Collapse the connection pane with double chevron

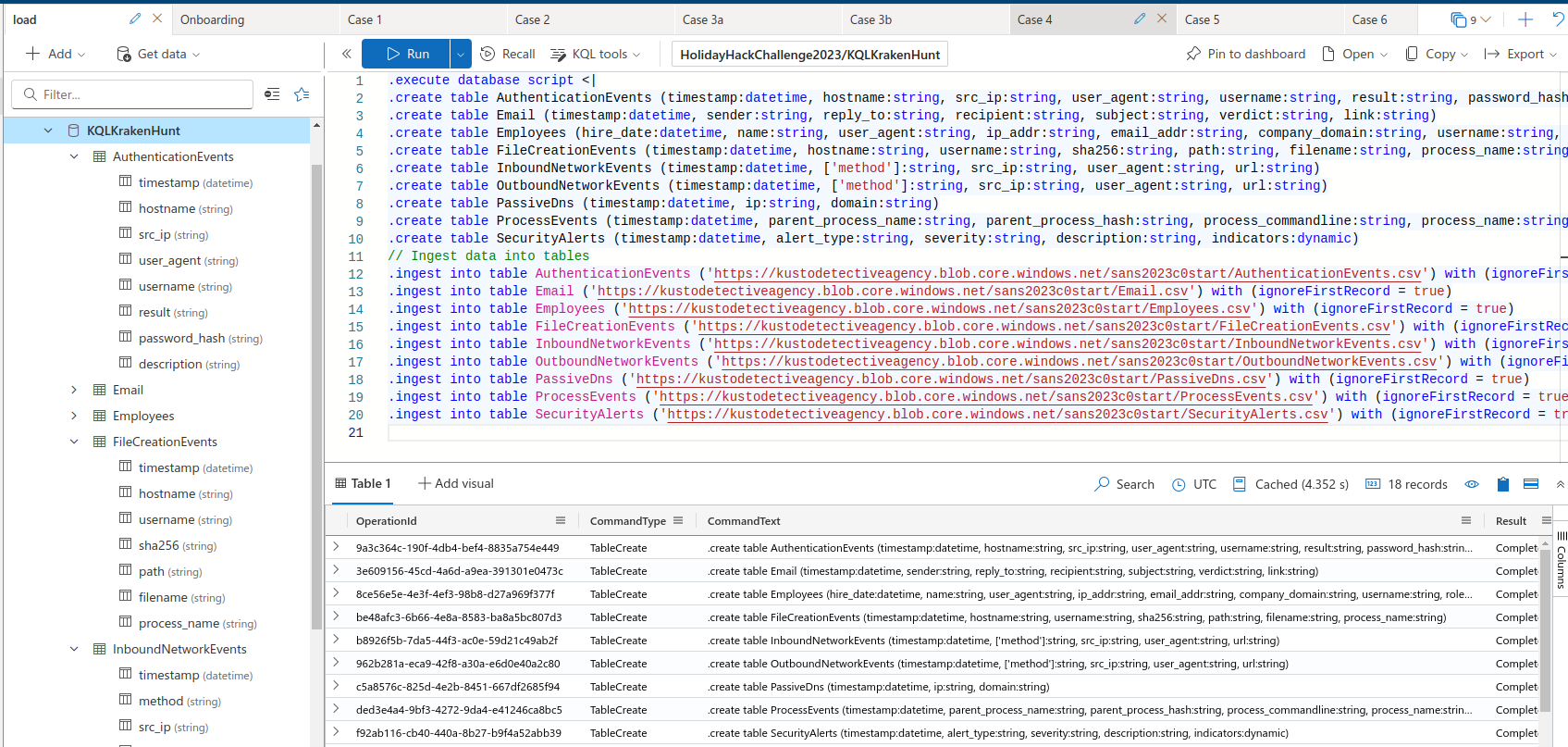coord(347,54)
